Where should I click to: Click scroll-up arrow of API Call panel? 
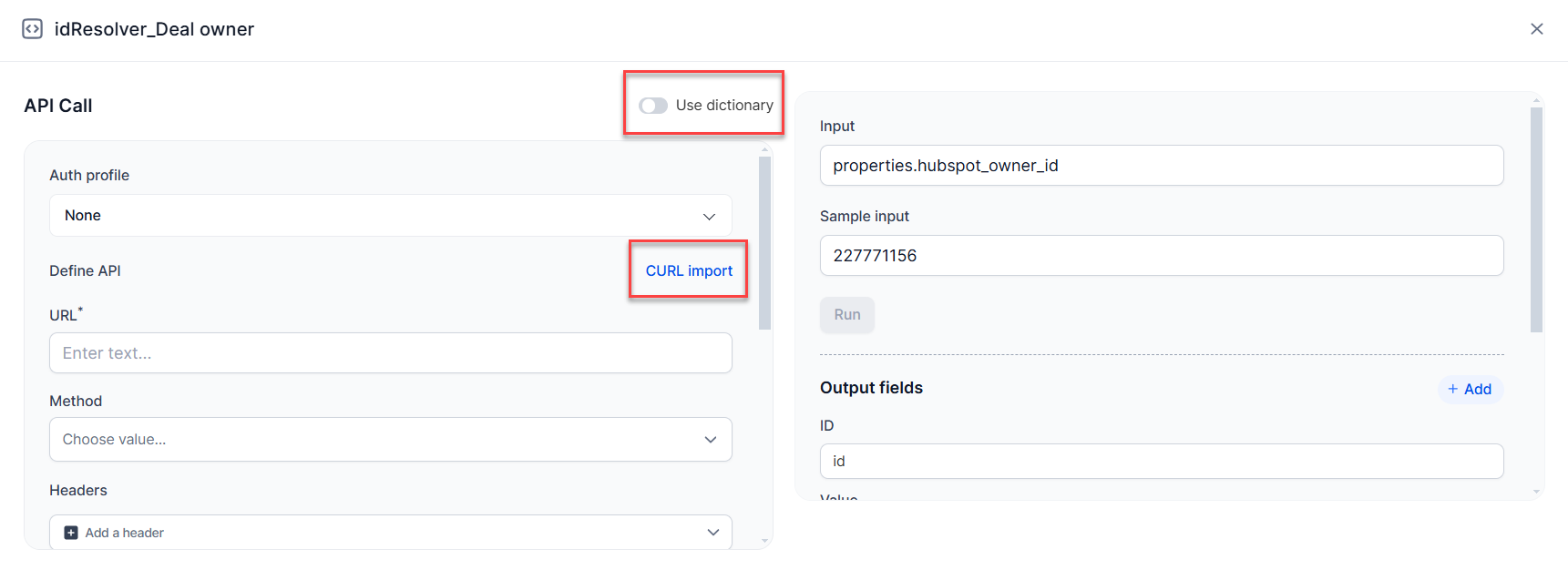tap(764, 149)
